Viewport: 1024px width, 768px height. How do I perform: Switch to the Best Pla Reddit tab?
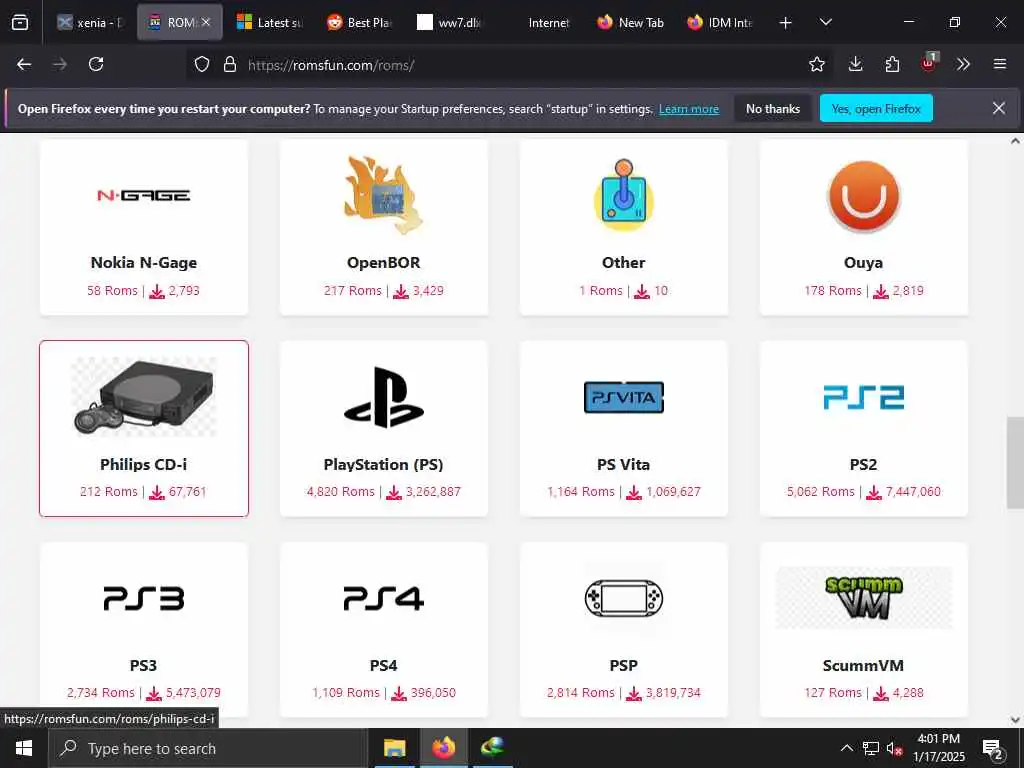click(360, 23)
